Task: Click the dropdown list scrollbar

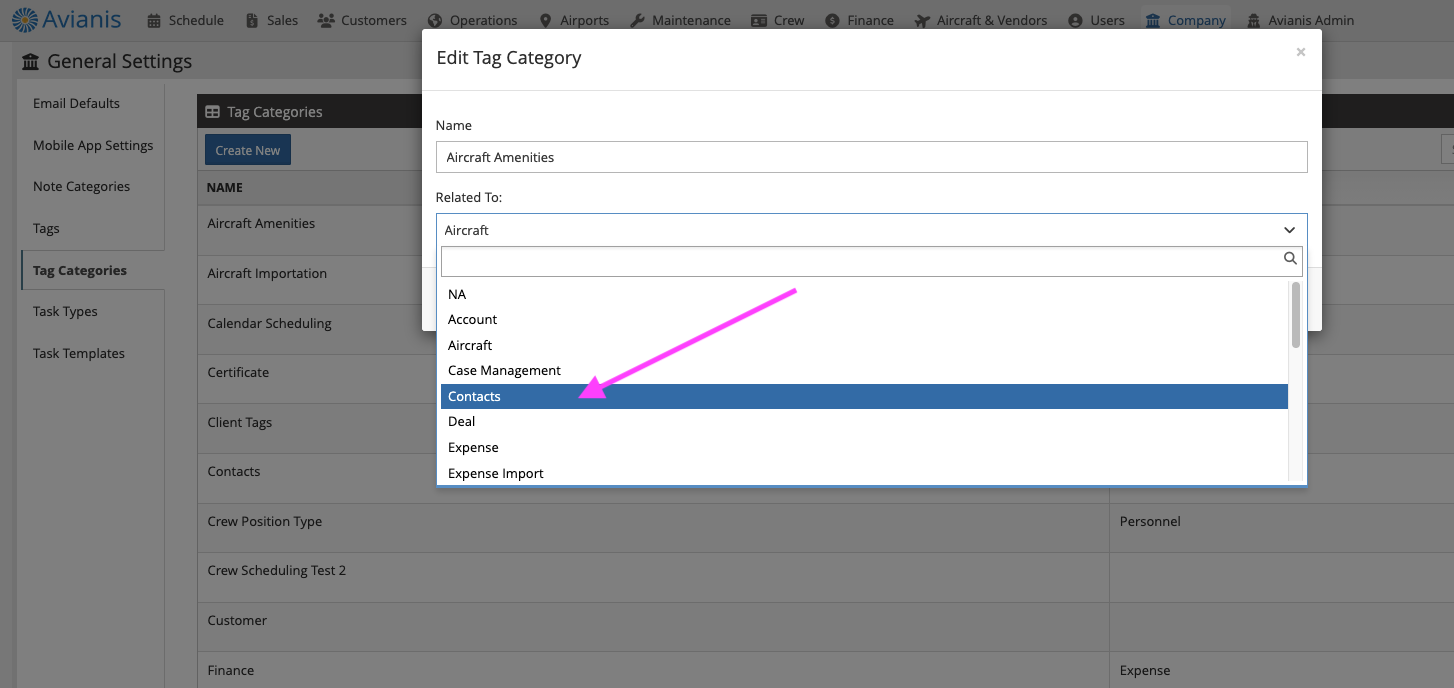Action: (1295, 315)
